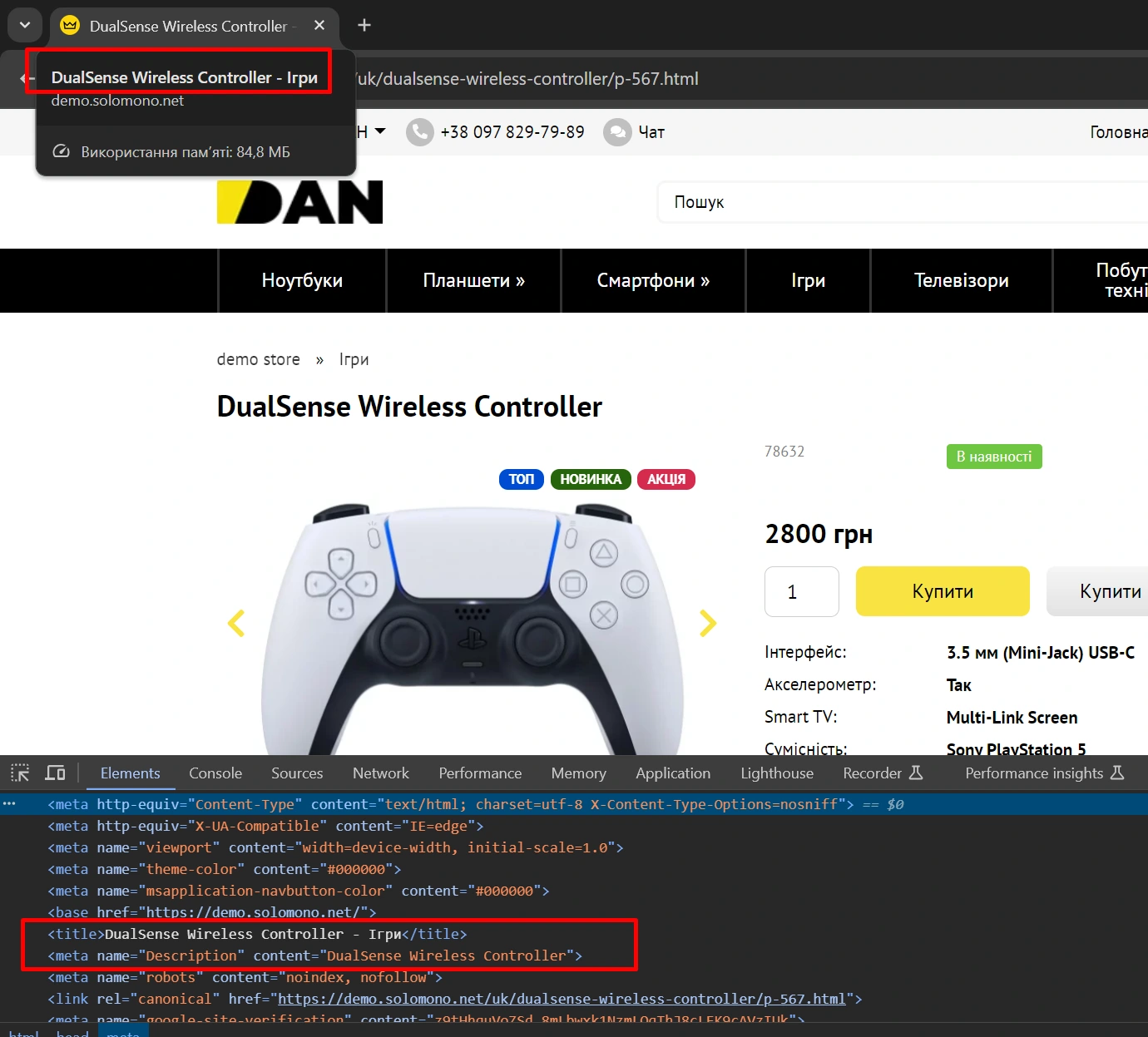Open a new browser tab with plus icon
This screenshot has width=1148, height=1037.
point(364,26)
